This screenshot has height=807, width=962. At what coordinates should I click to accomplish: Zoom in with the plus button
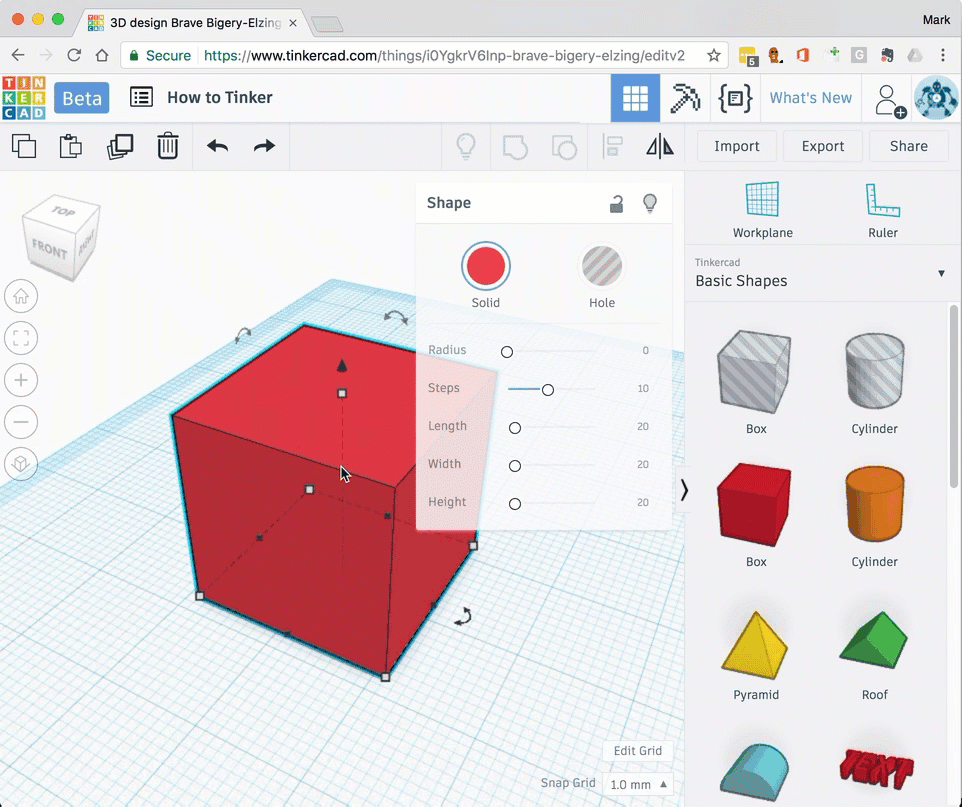21,380
